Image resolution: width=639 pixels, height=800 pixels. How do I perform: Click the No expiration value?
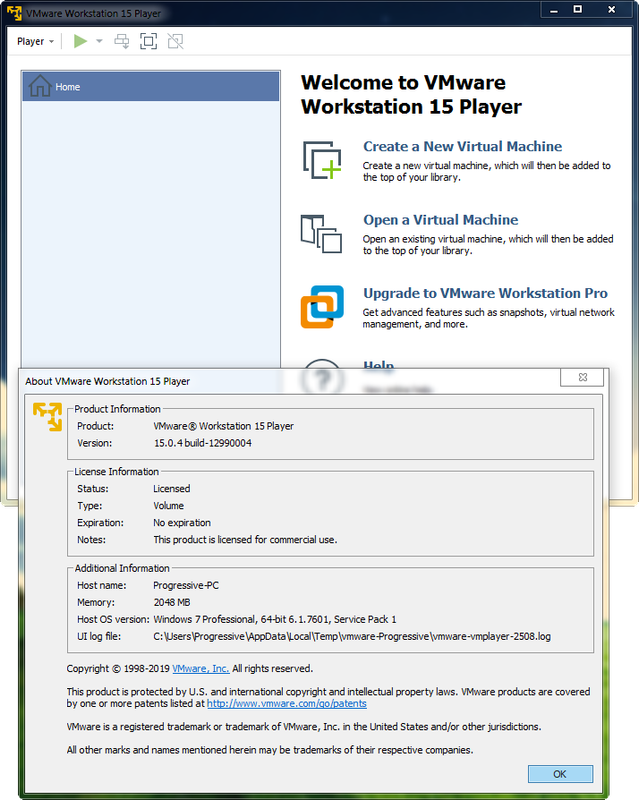[x=182, y=522]
